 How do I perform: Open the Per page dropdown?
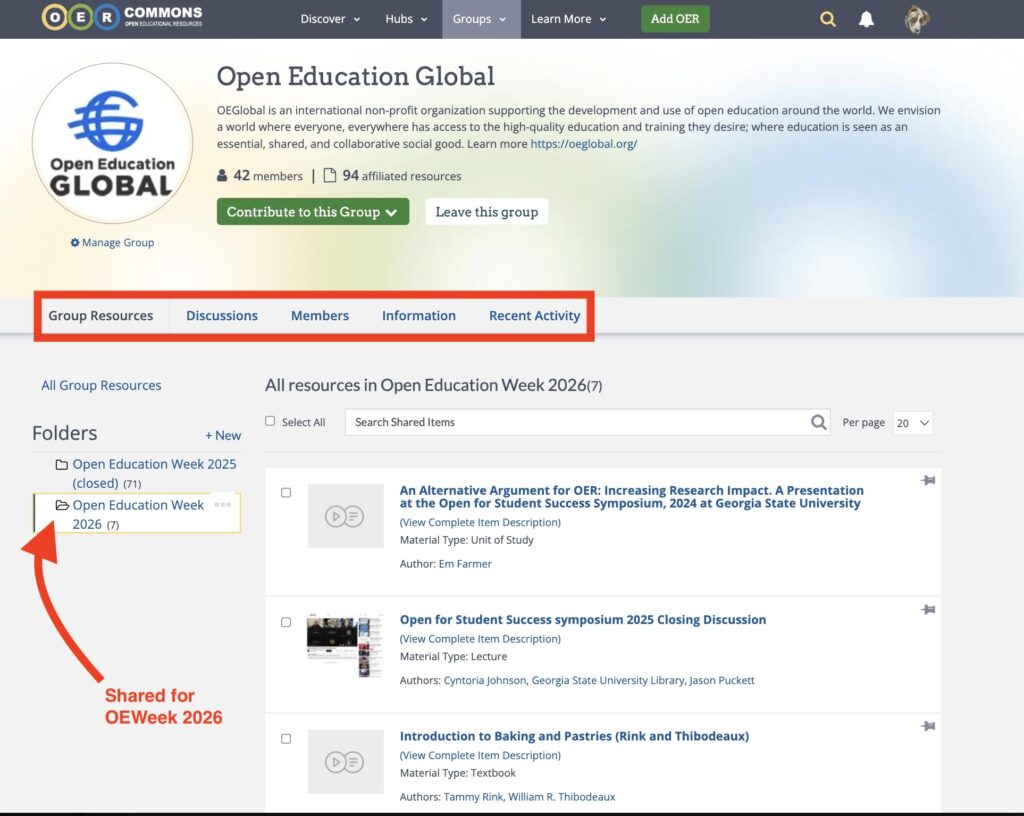pyautogui.click(x=912, y=423)
